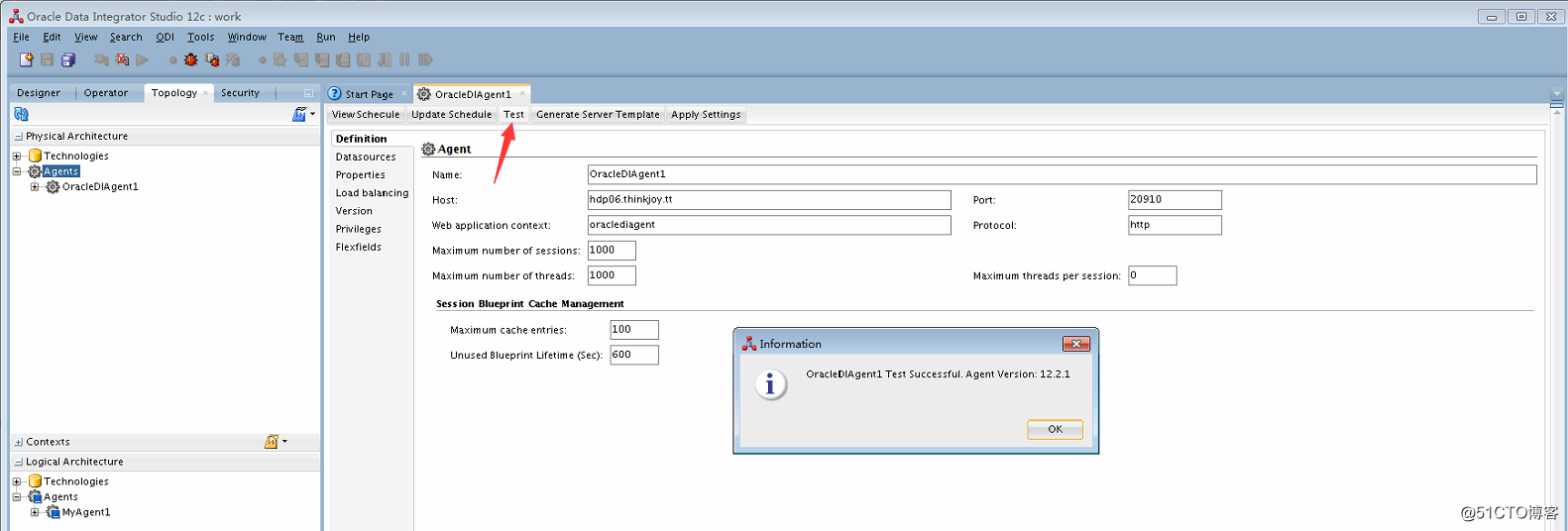Open the Topology navigator icon dropdown arrow
Viewport: 1568px width, 531px height.
pos(312,114)
